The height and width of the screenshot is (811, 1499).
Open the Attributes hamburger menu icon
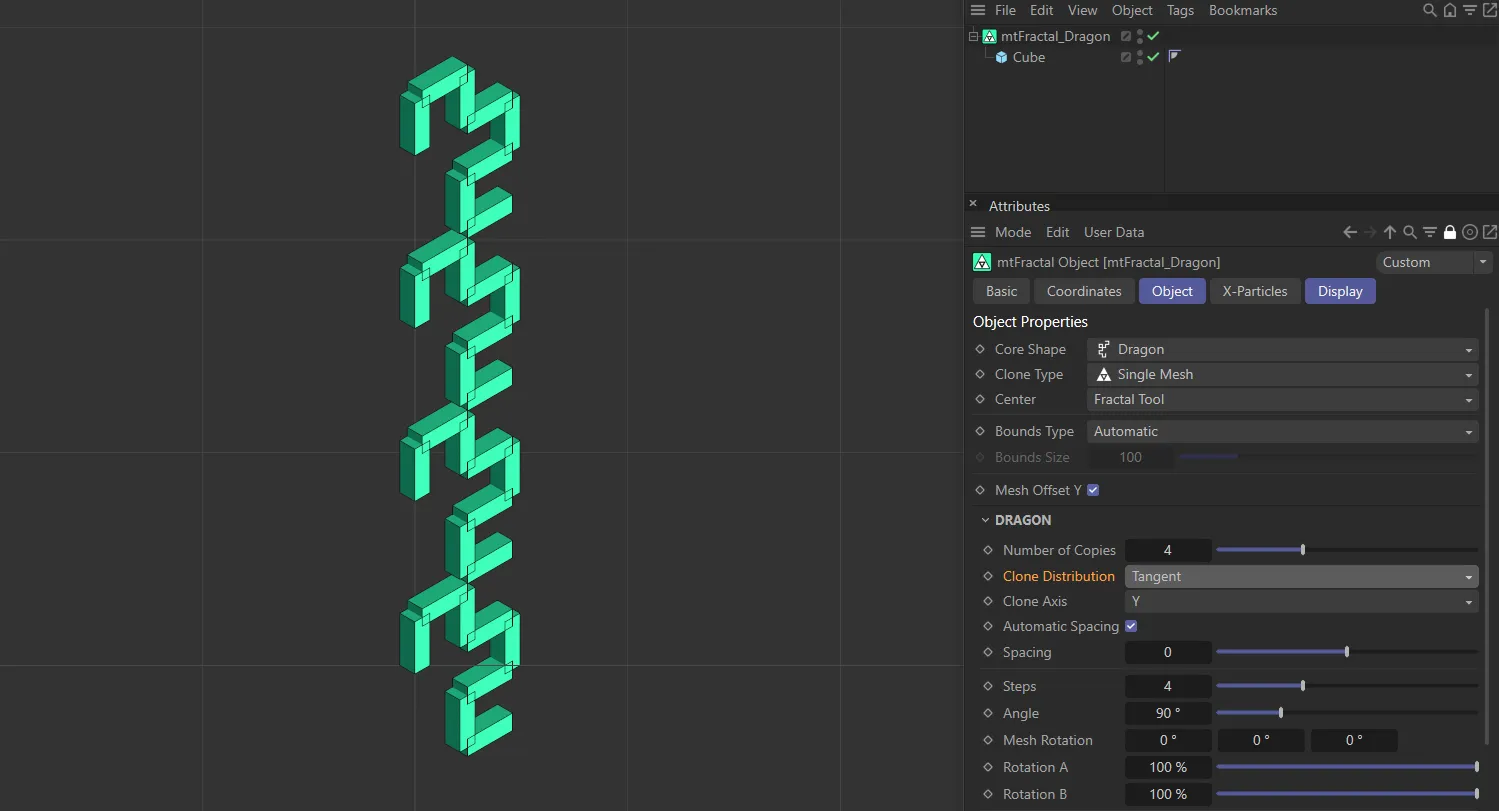[977, 231]
